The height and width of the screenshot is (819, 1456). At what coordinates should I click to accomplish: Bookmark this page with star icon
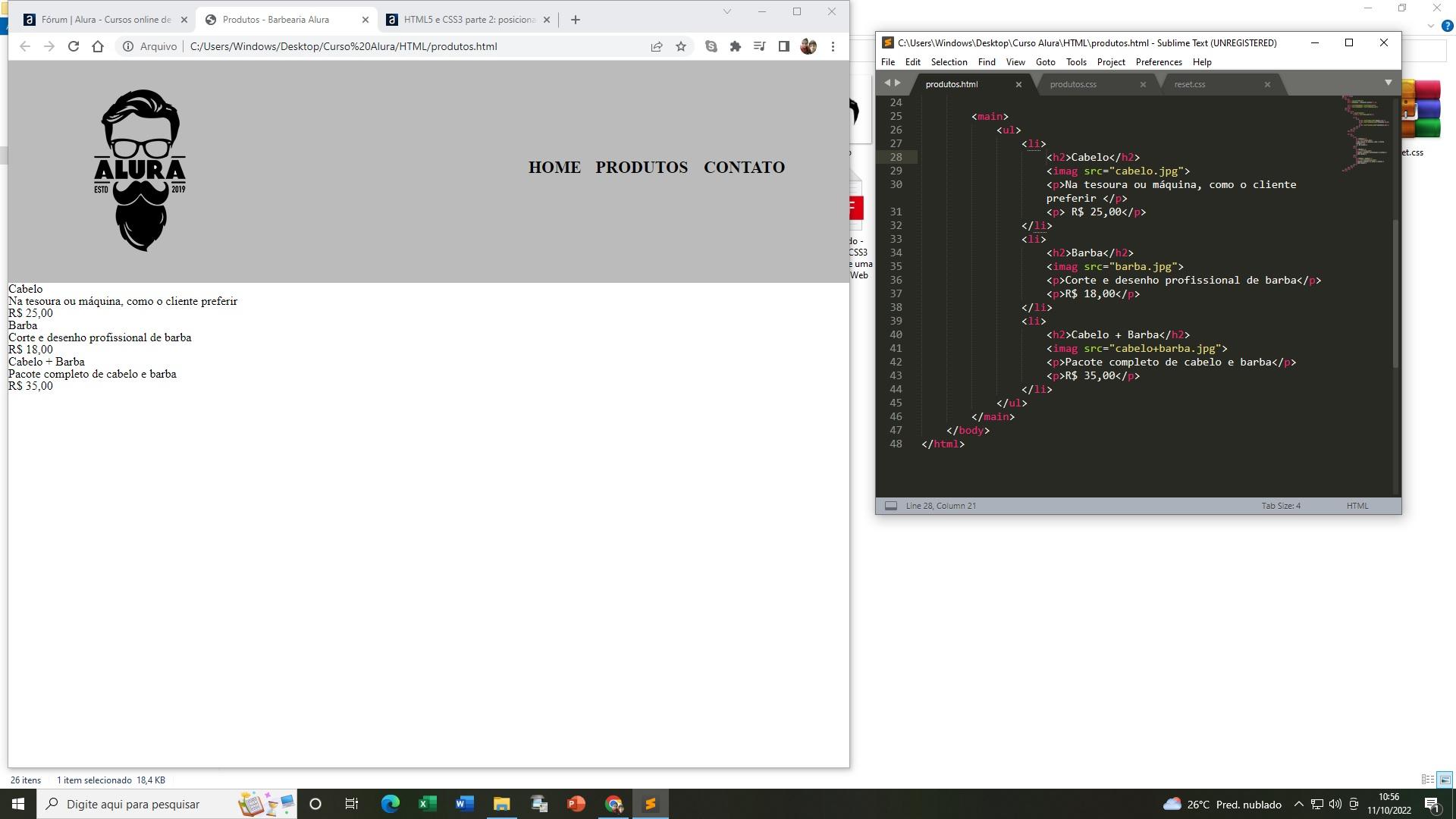pos(681,46)
